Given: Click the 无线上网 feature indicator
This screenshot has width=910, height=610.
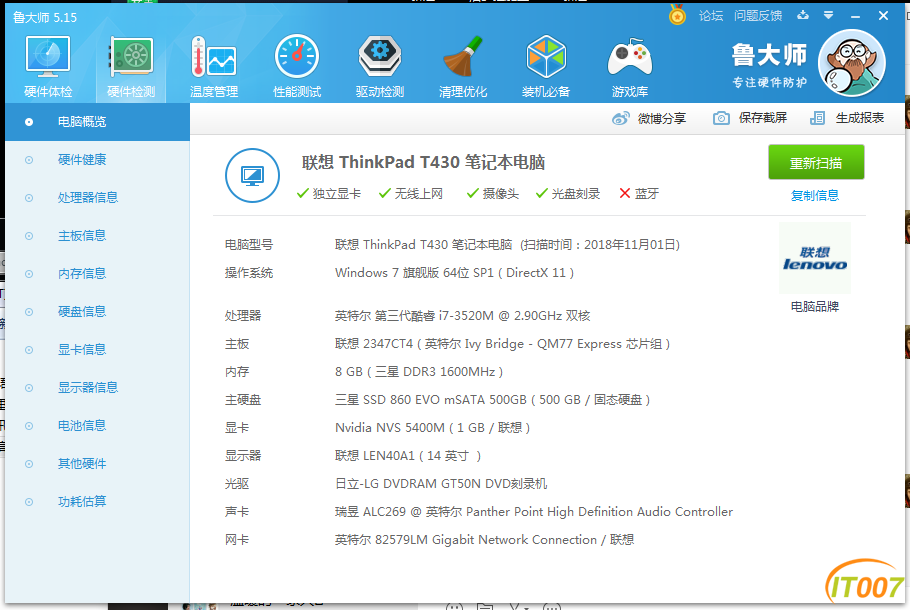Looking at the screenshot, I should point(411,194).
